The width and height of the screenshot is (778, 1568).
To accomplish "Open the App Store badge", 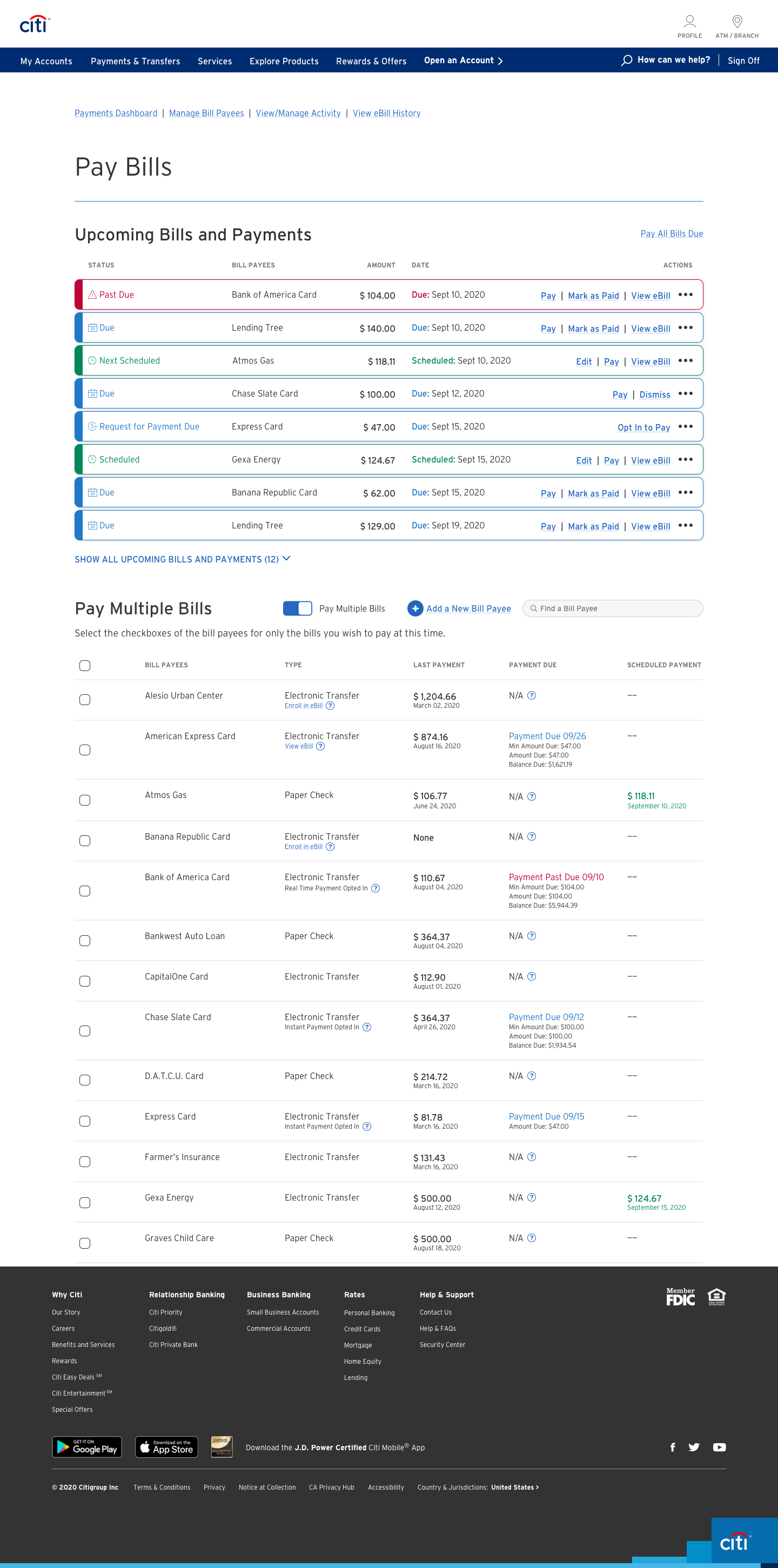I will (x=166, y=1447).
